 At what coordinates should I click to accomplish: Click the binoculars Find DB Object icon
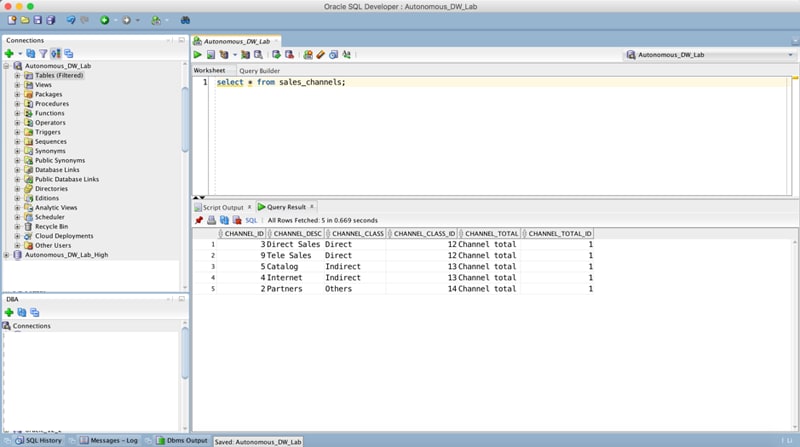click(x=185, y=20)
